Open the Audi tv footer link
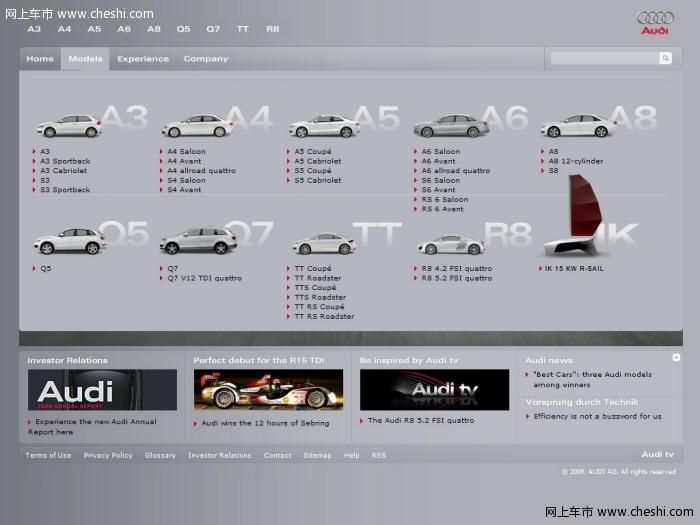700x525 pixels. pos(658,454)
